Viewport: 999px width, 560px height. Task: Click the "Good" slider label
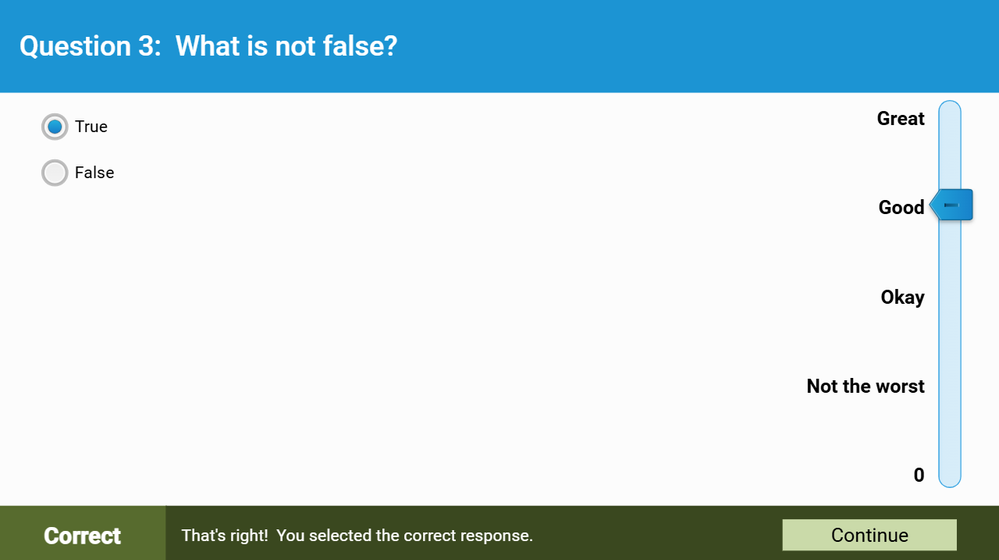tap(901, 208)
